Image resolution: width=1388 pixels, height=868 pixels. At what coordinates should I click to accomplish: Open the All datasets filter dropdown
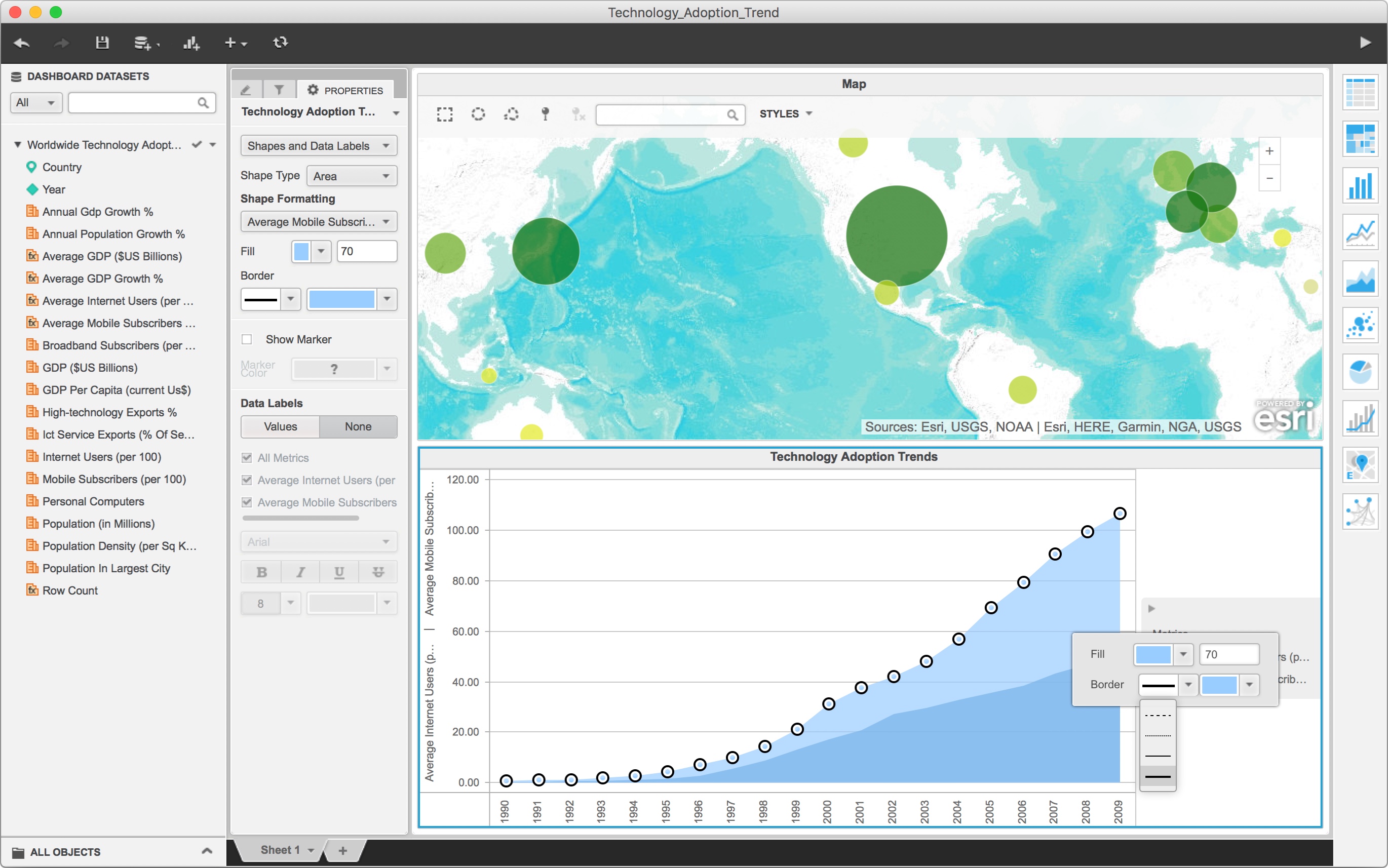tap(36, 103)
